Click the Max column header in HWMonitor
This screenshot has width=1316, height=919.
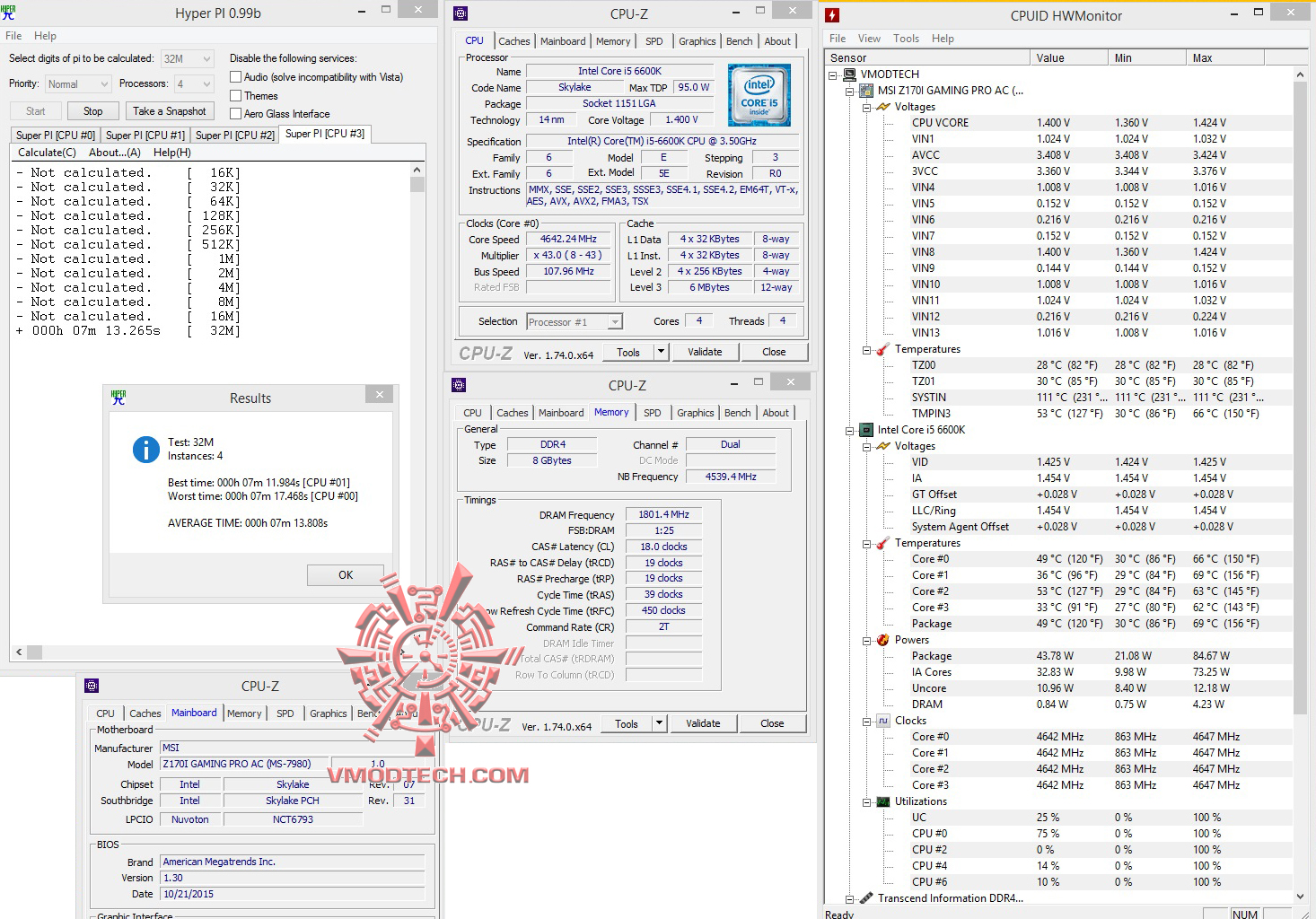(x=1224, y=58)
